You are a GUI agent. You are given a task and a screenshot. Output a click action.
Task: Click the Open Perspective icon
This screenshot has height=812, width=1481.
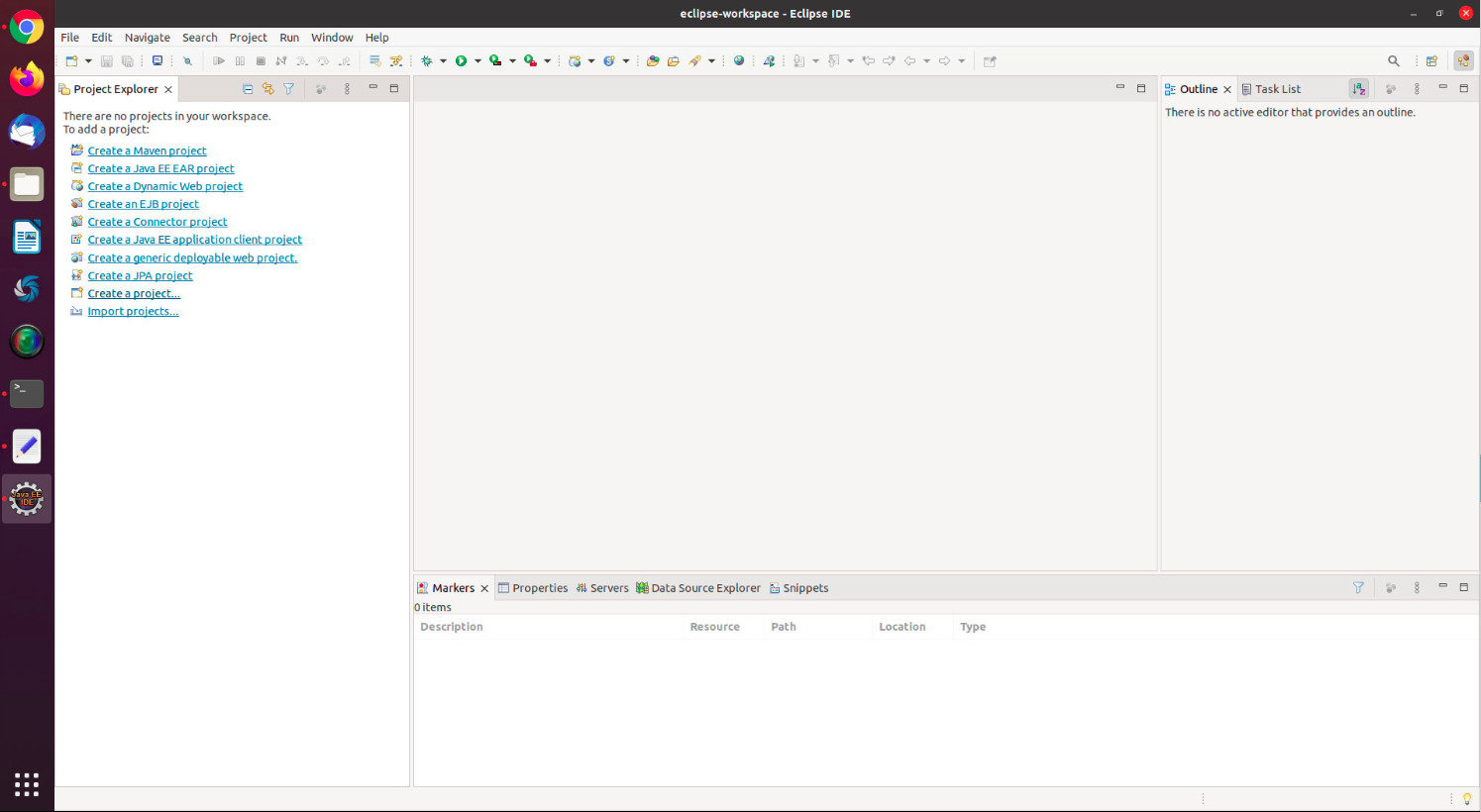[1431, 61]
